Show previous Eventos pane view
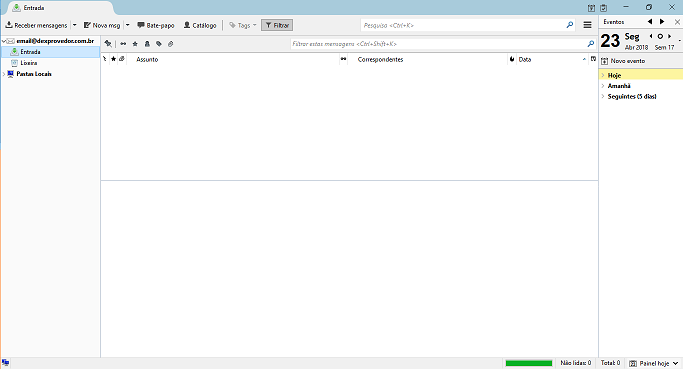 650,21
